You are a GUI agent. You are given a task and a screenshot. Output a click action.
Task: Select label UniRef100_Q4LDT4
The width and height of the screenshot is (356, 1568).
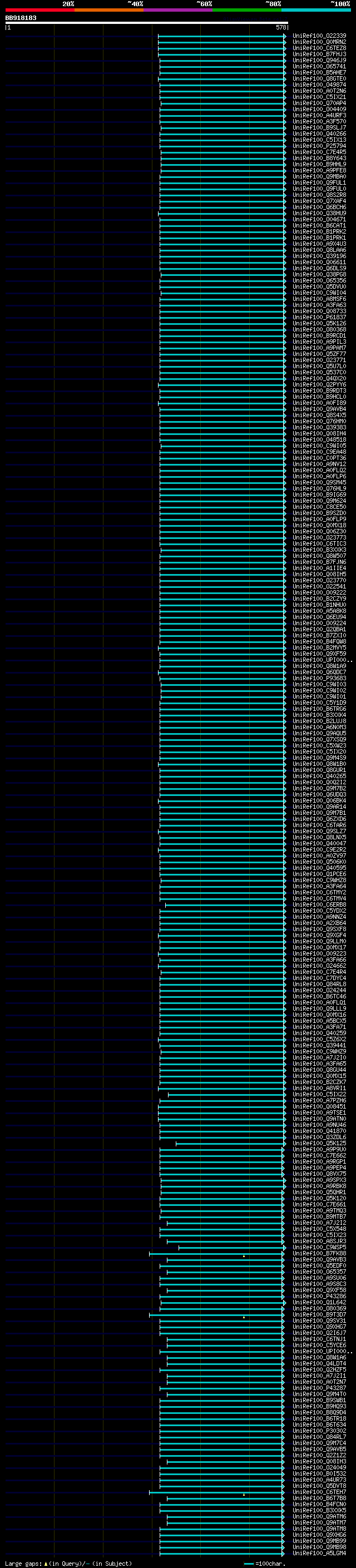pyautogui.click(x=319, y=1363)
